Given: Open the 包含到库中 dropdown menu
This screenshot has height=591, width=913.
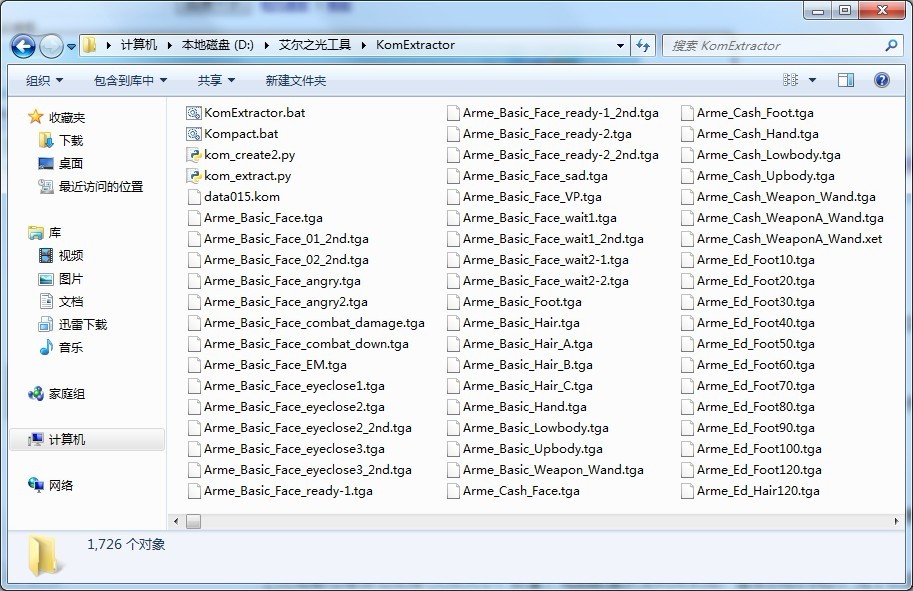Looking at the screenshot, I should coord(130,80).
